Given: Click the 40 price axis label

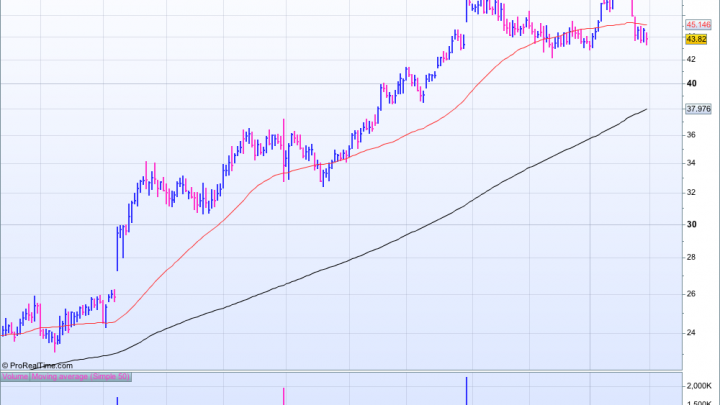Looking at the screenshot, I should click(x=692, y=84).
